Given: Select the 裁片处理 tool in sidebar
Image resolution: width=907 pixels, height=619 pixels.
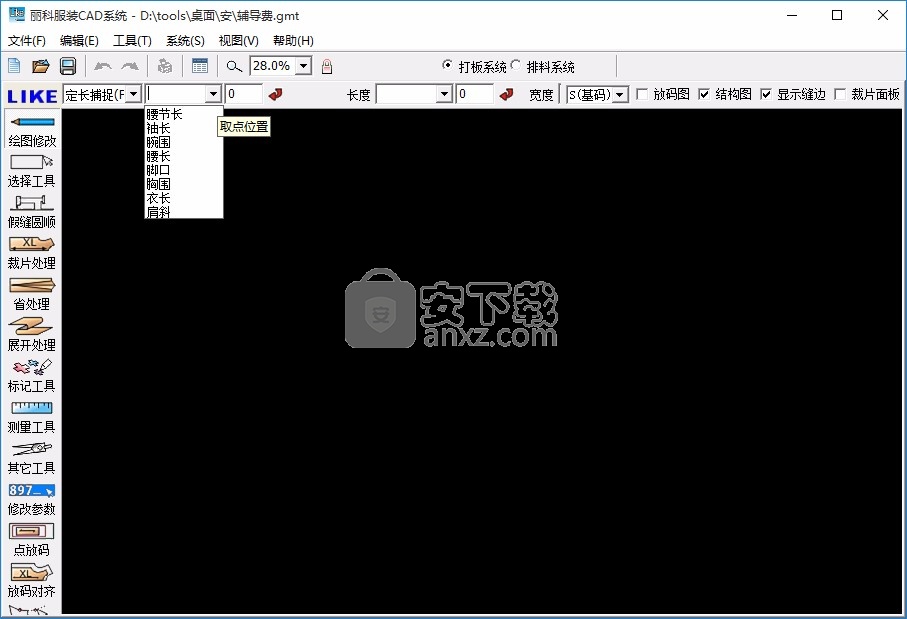Looking at the screenshot, I should 31,253.
